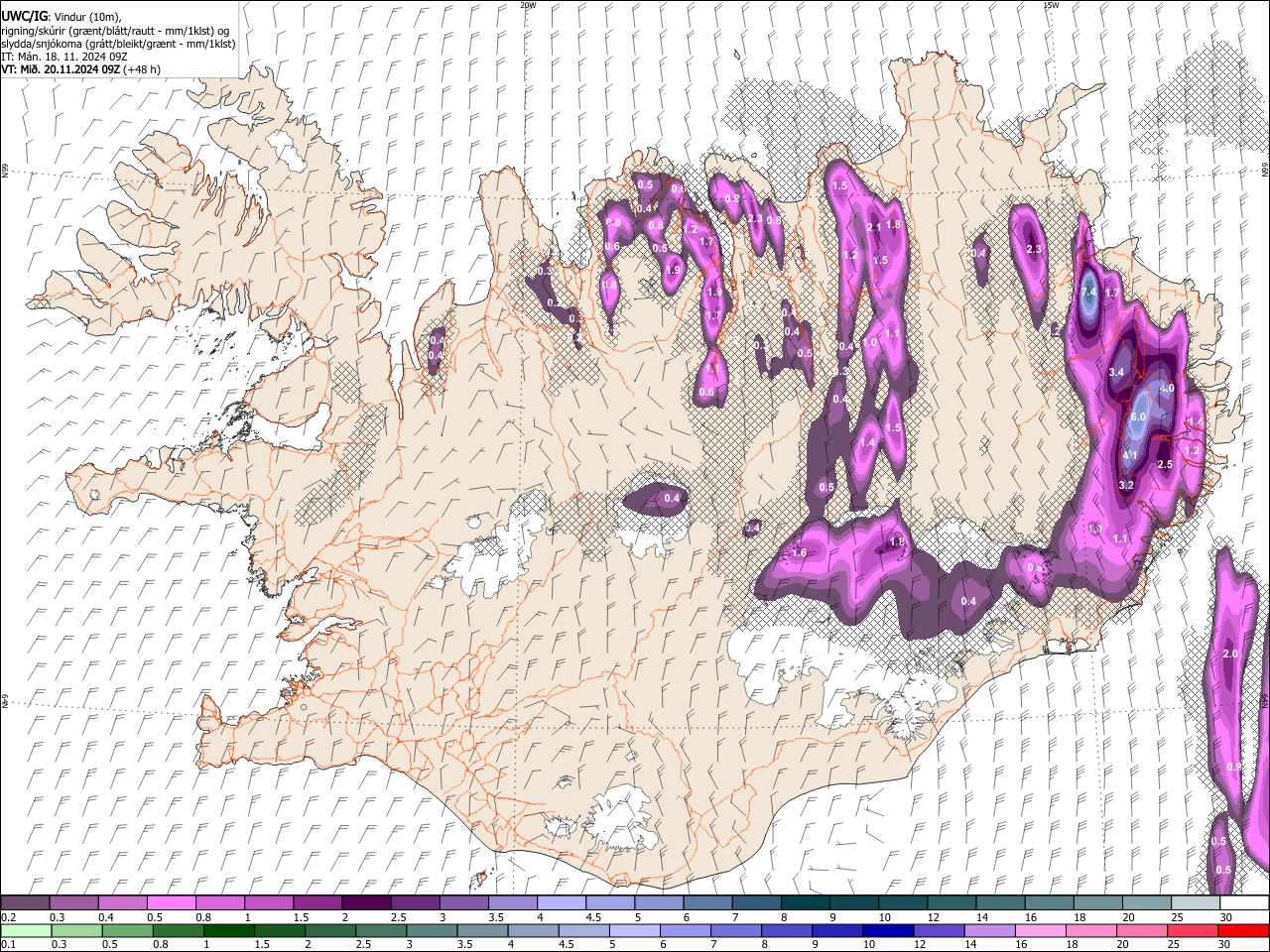
Task: Select the "IT: Mán. 18. 11. 2024 09Z" line
Action: 64,57
